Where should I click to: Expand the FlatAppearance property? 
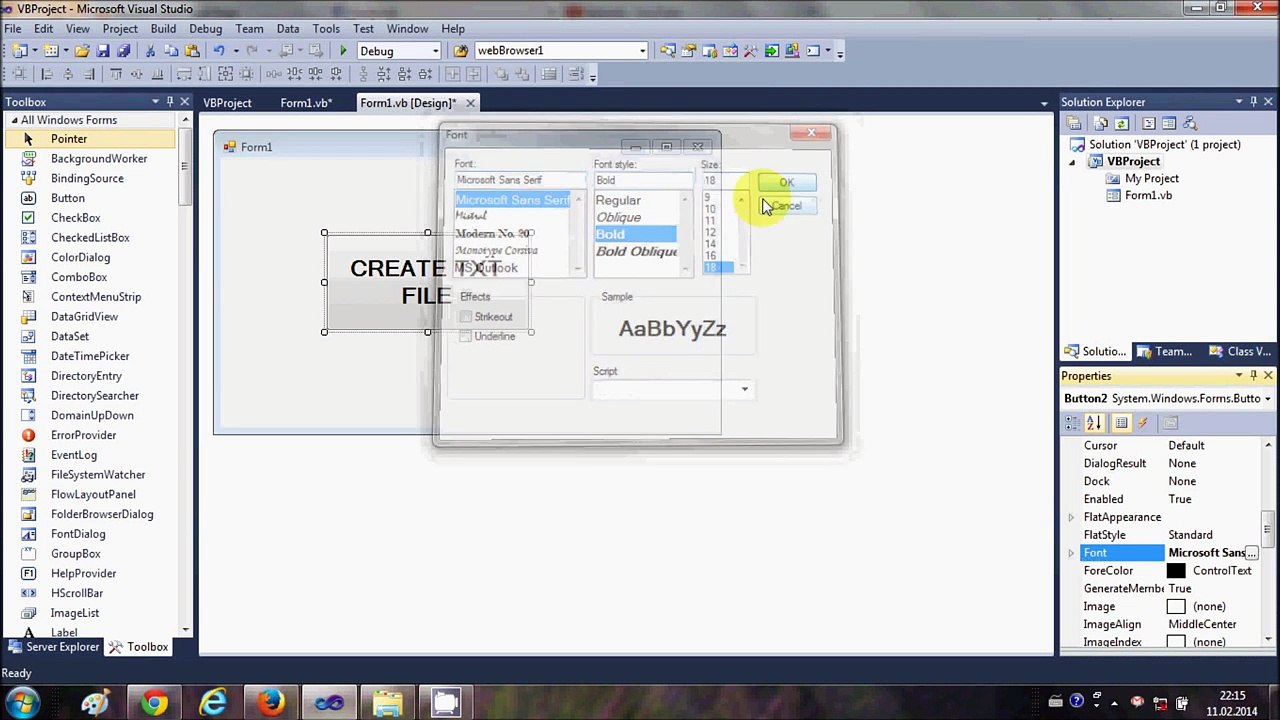coord(1071,517)
